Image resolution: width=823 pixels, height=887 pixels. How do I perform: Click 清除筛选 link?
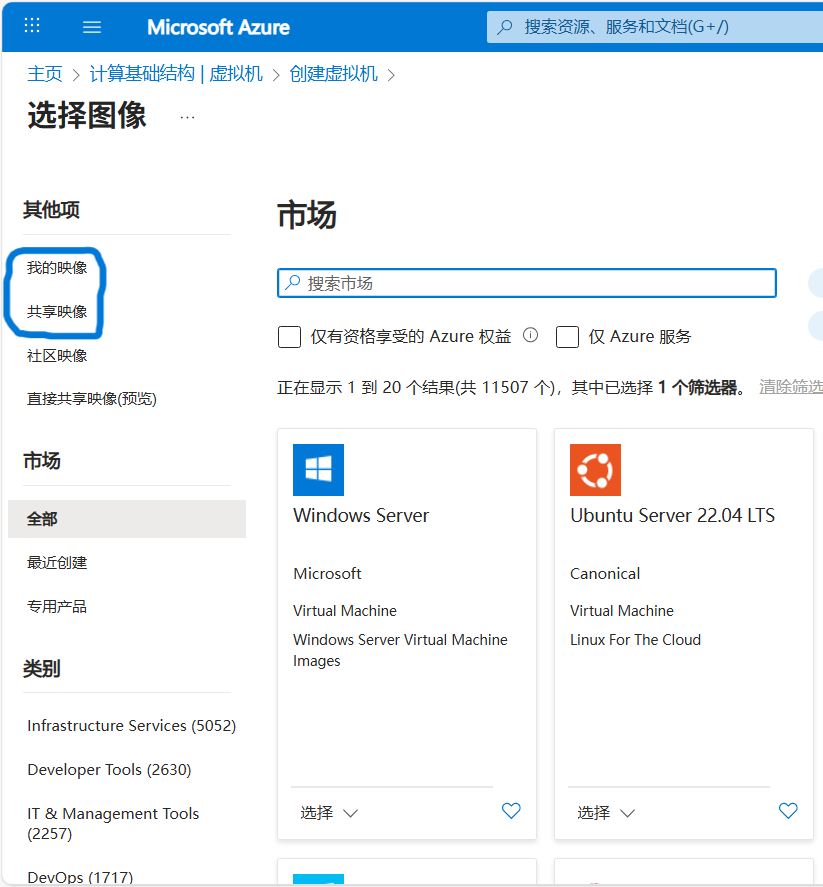[790, 387]
